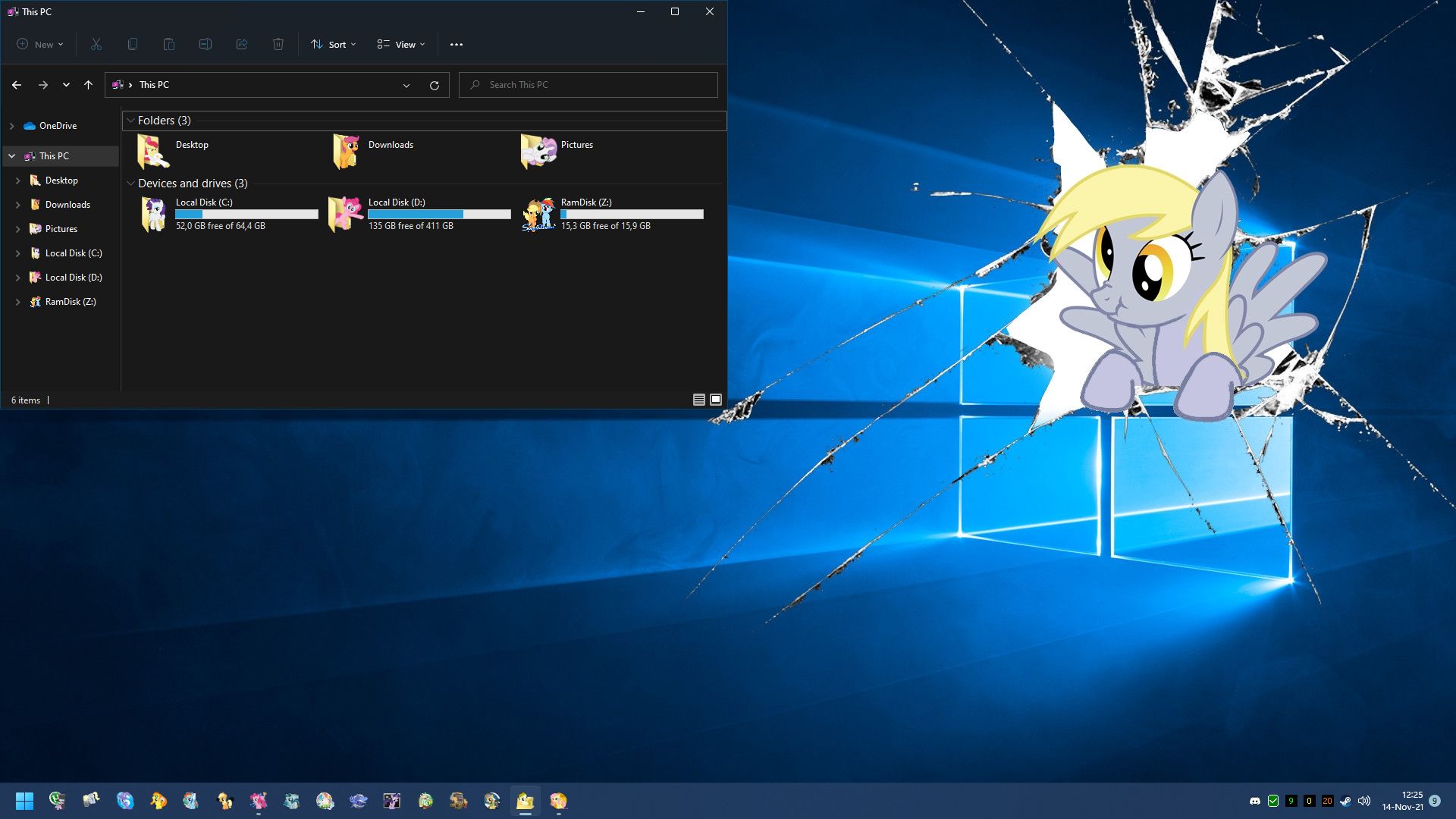Open notification center badge 9
The width and height of the screenshot is (1456, 819).
click(1435, 801)
